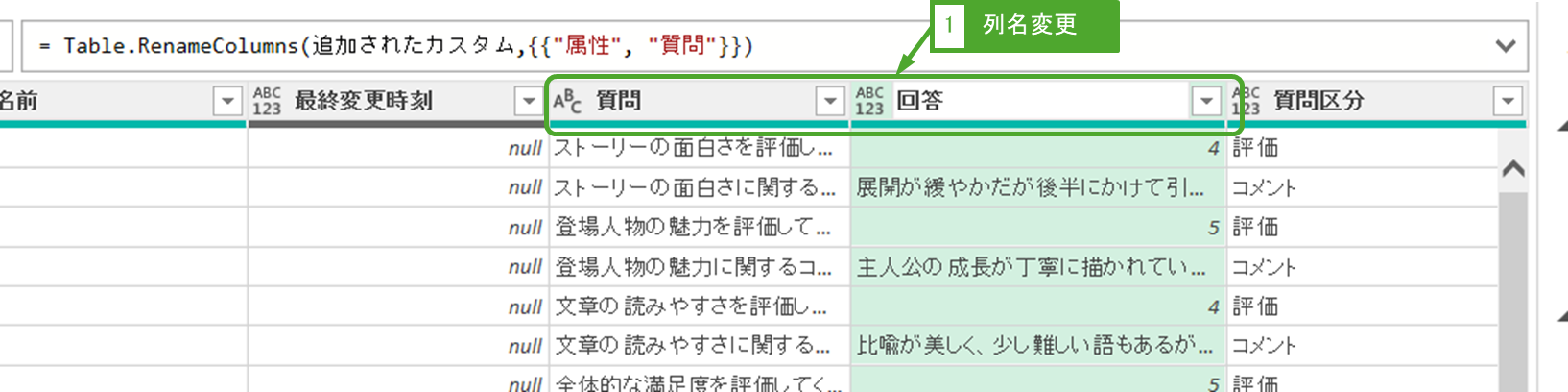The height and width of the screenshot is (392, 1568).
Task: Select the 回答 column header name
Action: tap(920, 101)
